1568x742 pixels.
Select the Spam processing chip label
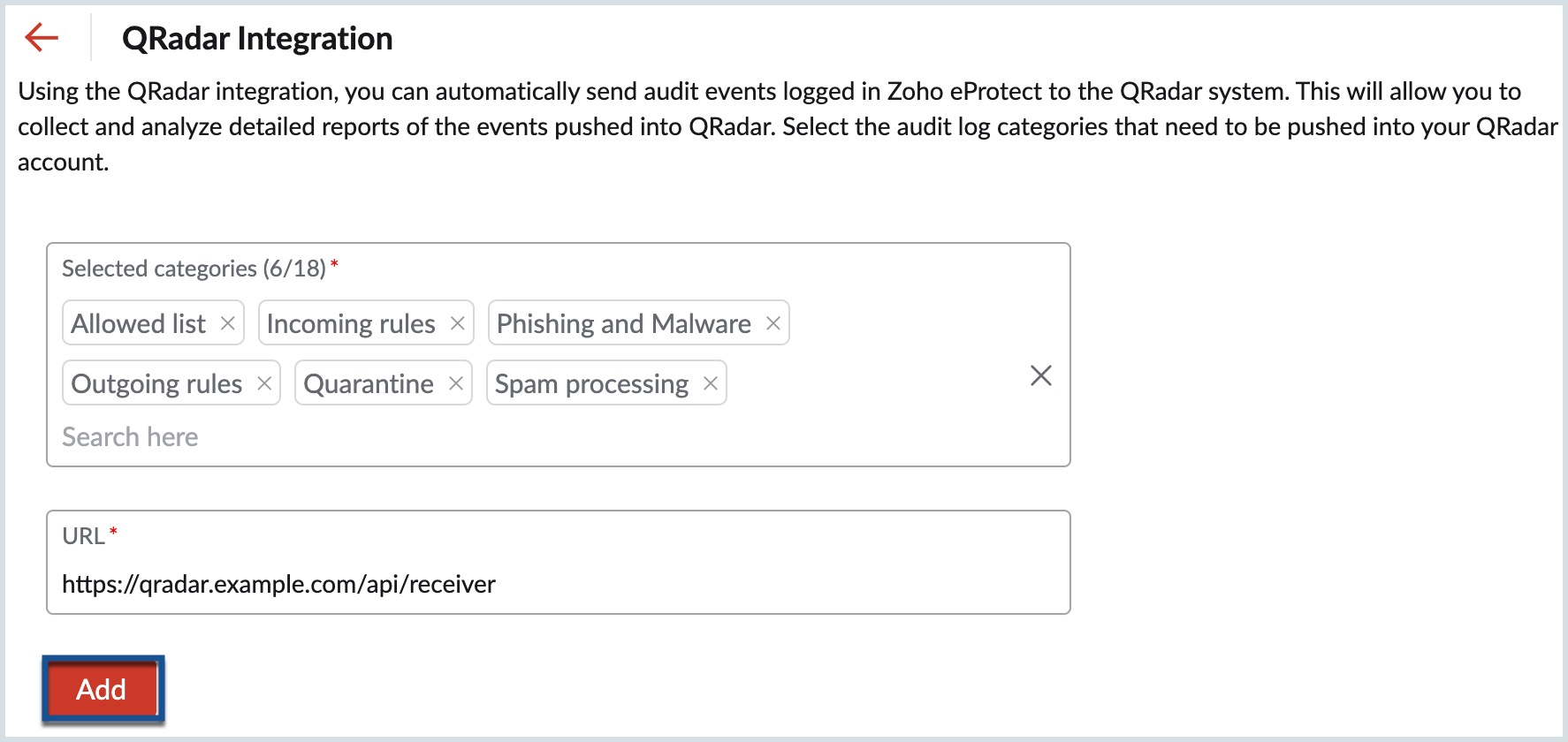pos(591,383)
